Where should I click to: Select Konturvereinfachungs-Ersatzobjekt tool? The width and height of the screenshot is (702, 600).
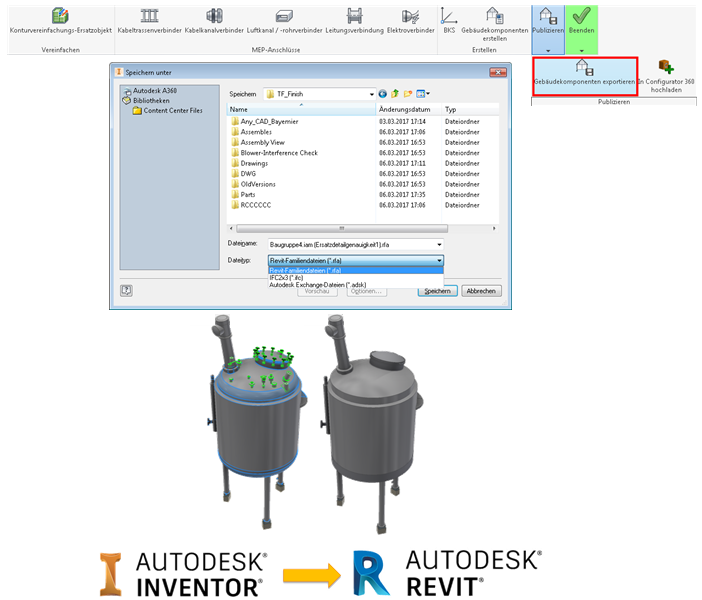tap(60, 21)
